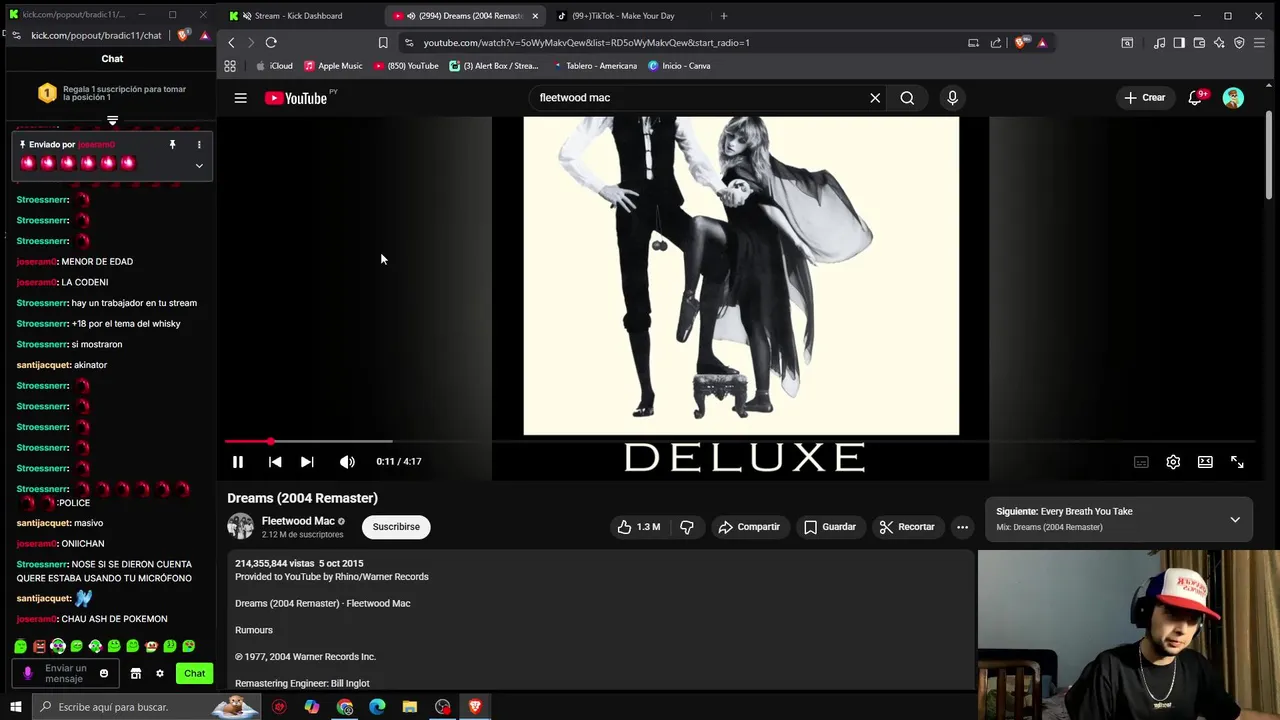
Task: Open the Crear button
Action: tap(1144, 98)
